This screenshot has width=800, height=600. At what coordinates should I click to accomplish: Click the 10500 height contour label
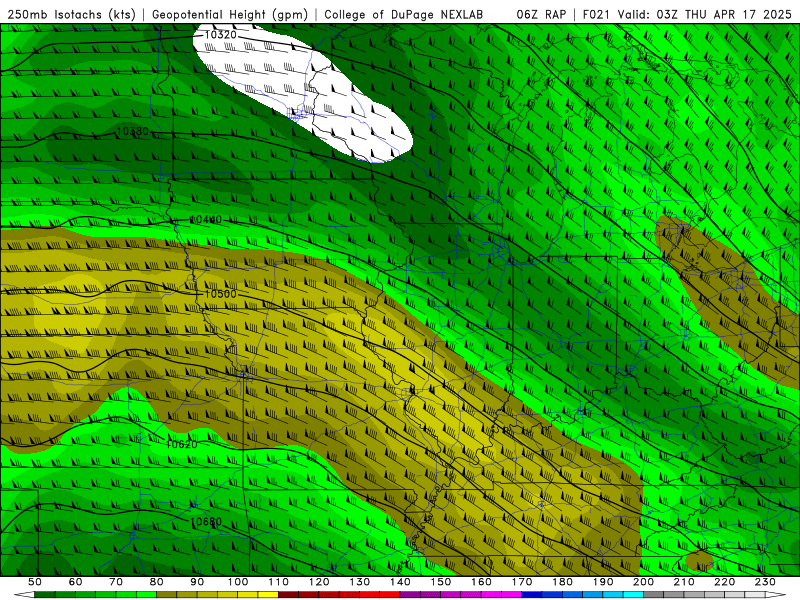pos(220,294)
